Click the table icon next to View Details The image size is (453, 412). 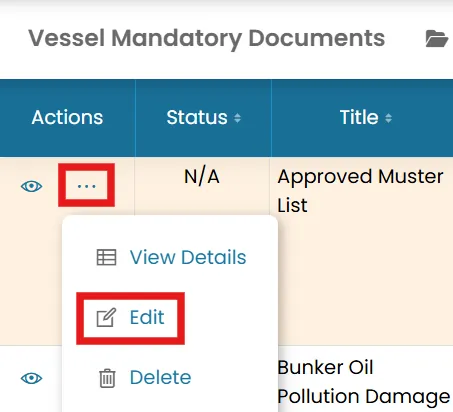pyautogui.click(x=106, y=257)
